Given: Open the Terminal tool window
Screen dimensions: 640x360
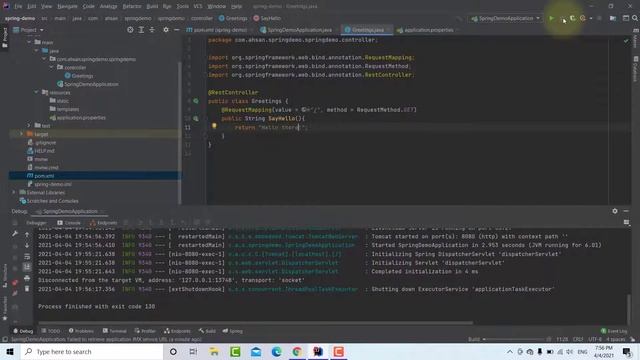Looking at the screenshot, I should (x=114, y=331).
